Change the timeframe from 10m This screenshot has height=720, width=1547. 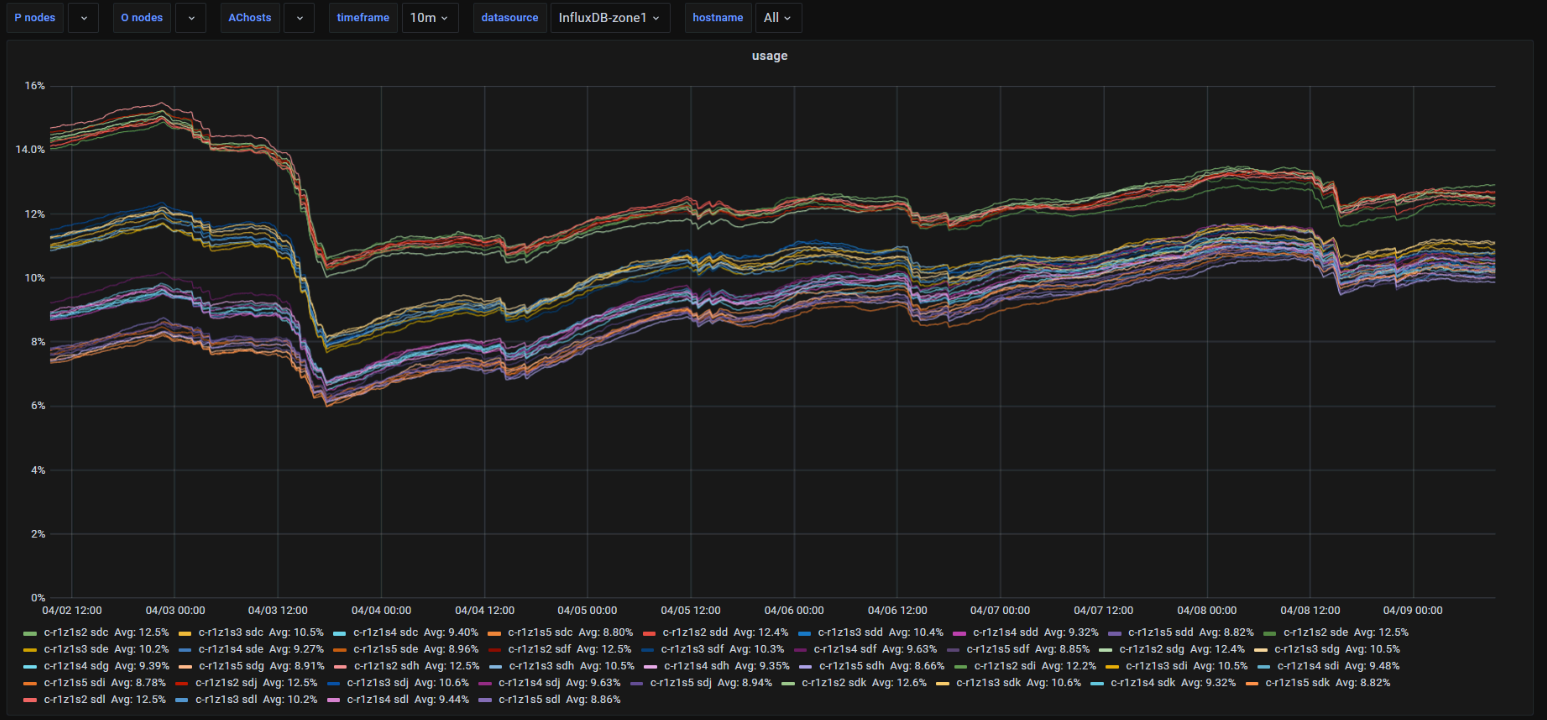[429, 18]
